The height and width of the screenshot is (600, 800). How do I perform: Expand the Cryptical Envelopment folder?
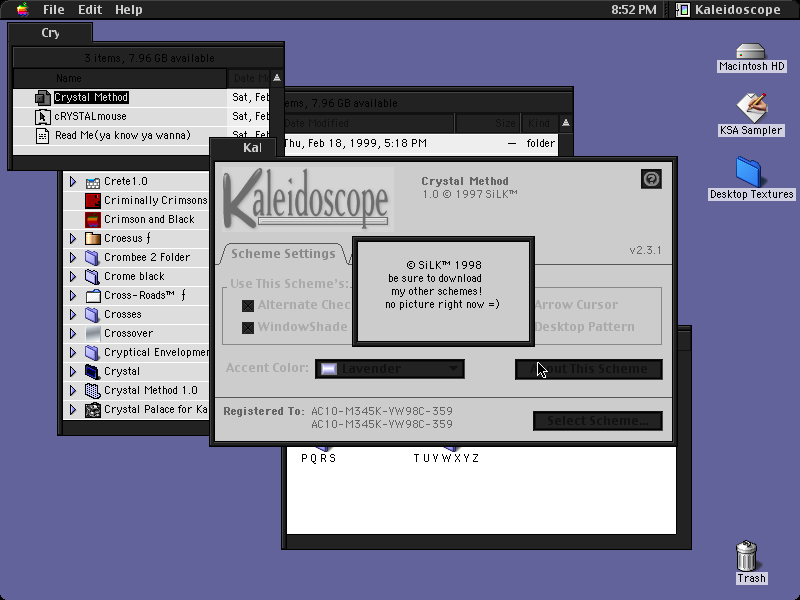pyautogui.click(x=73, y=353)
